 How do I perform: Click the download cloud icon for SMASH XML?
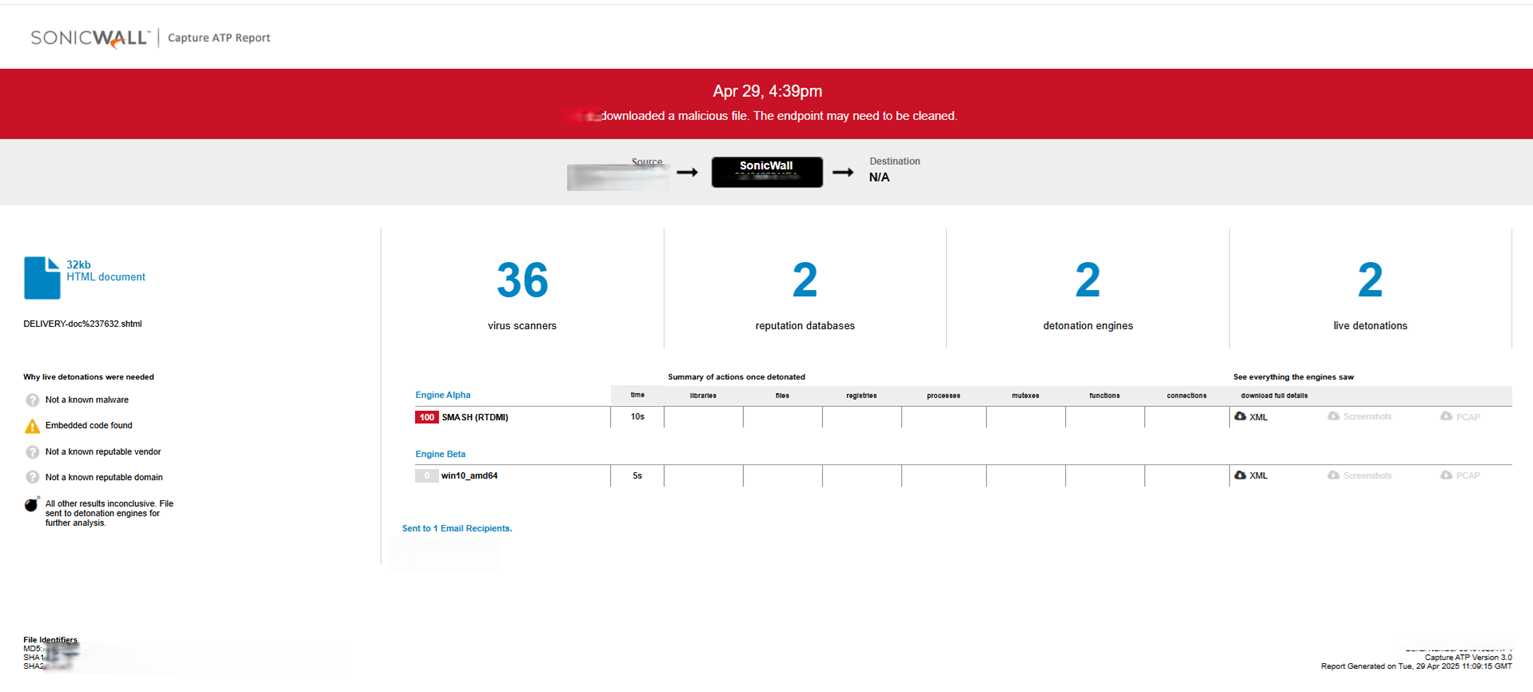point(1240,416)
